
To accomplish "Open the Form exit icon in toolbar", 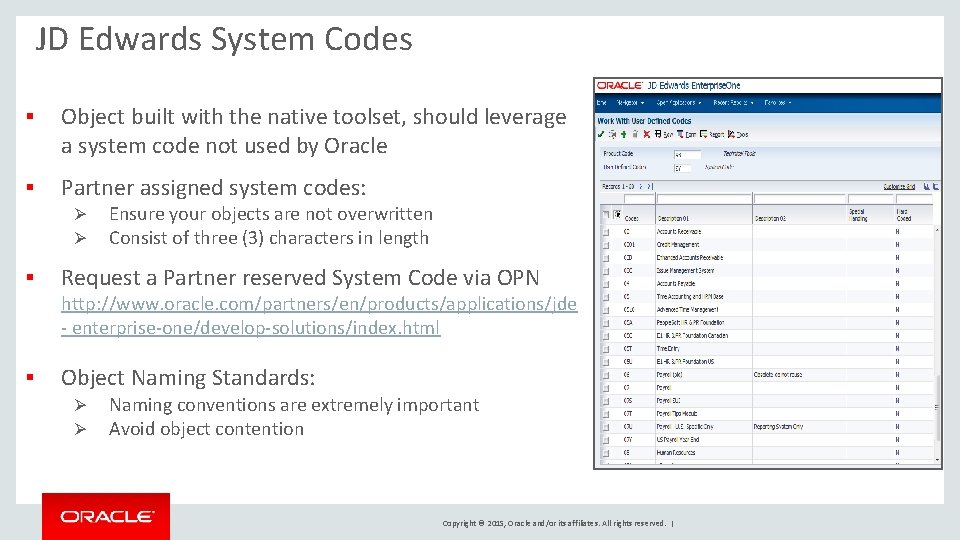I will pyautogui.click(x=680, y=134).
